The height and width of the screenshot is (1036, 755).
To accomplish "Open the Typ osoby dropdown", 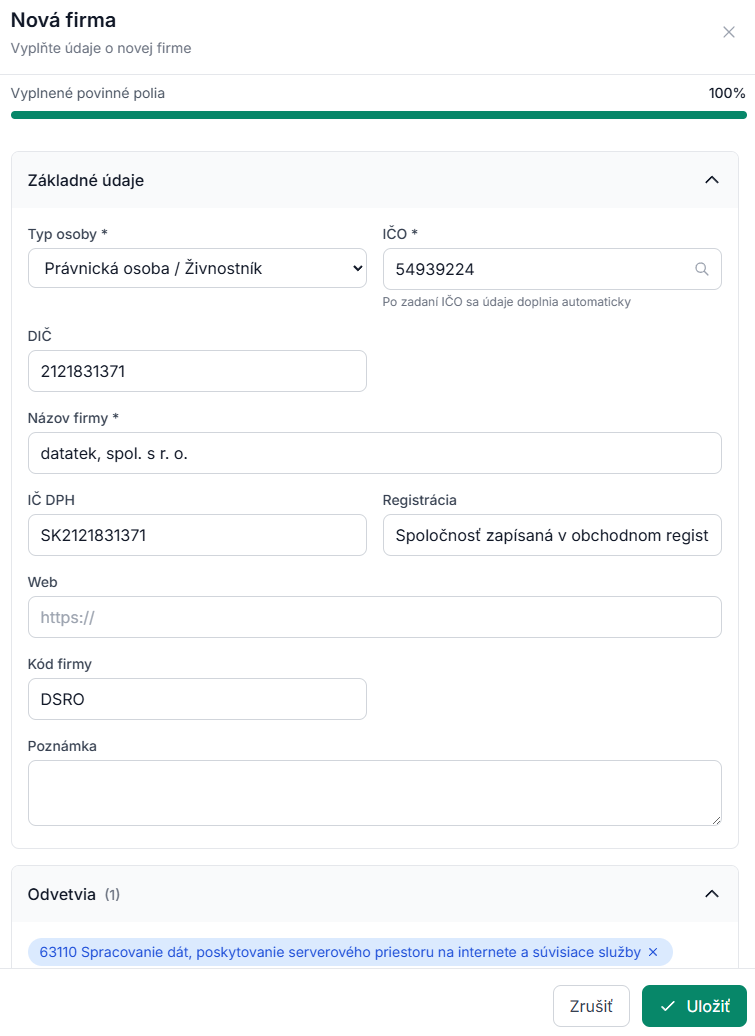I will pos(197,268).
